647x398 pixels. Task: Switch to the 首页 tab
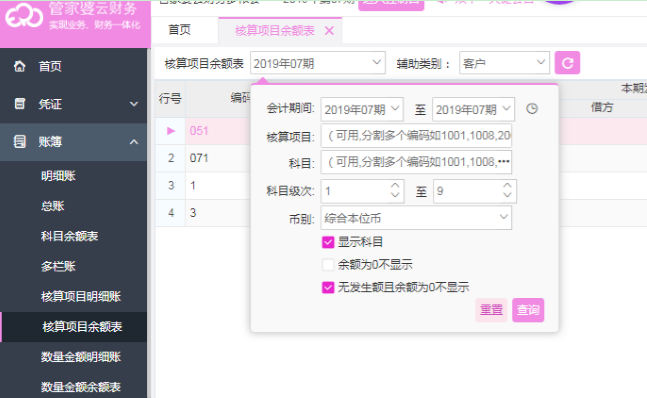click(x=179, y=30)
